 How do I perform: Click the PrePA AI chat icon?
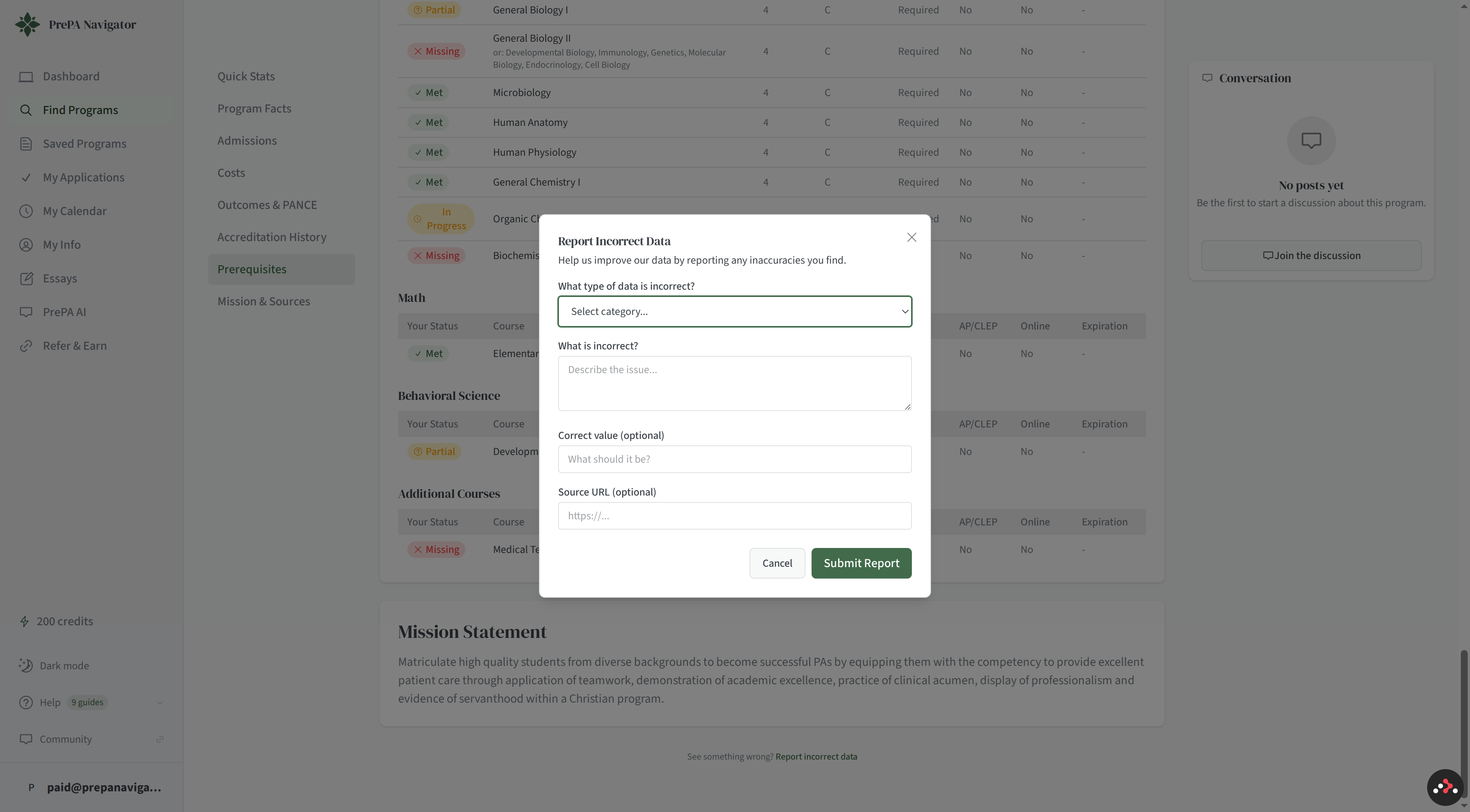(x=26, y=312)
